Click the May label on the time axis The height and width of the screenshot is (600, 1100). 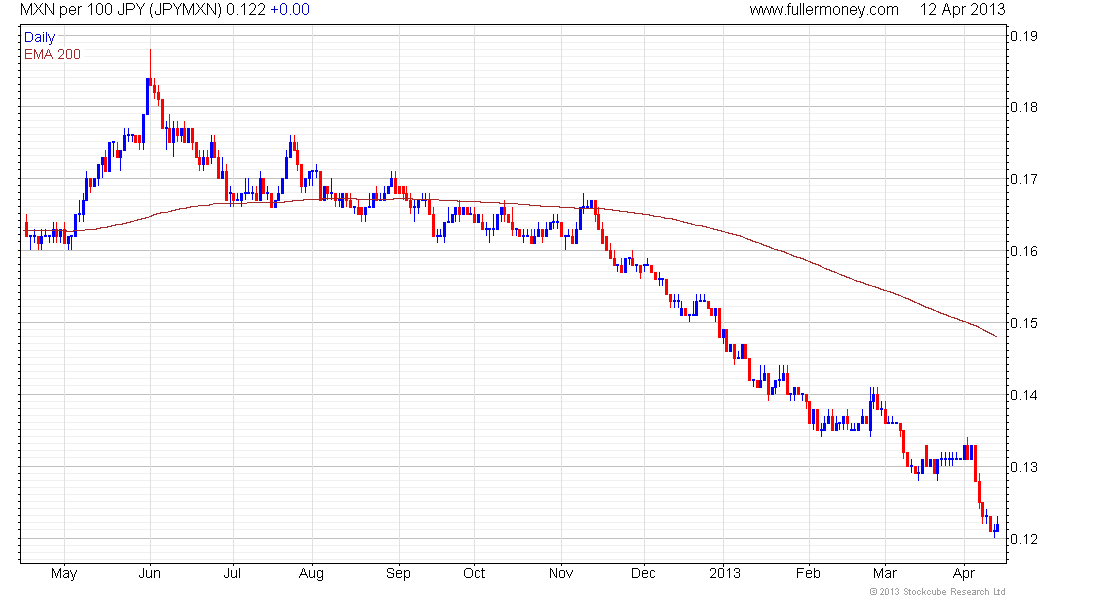pos(64,574)
